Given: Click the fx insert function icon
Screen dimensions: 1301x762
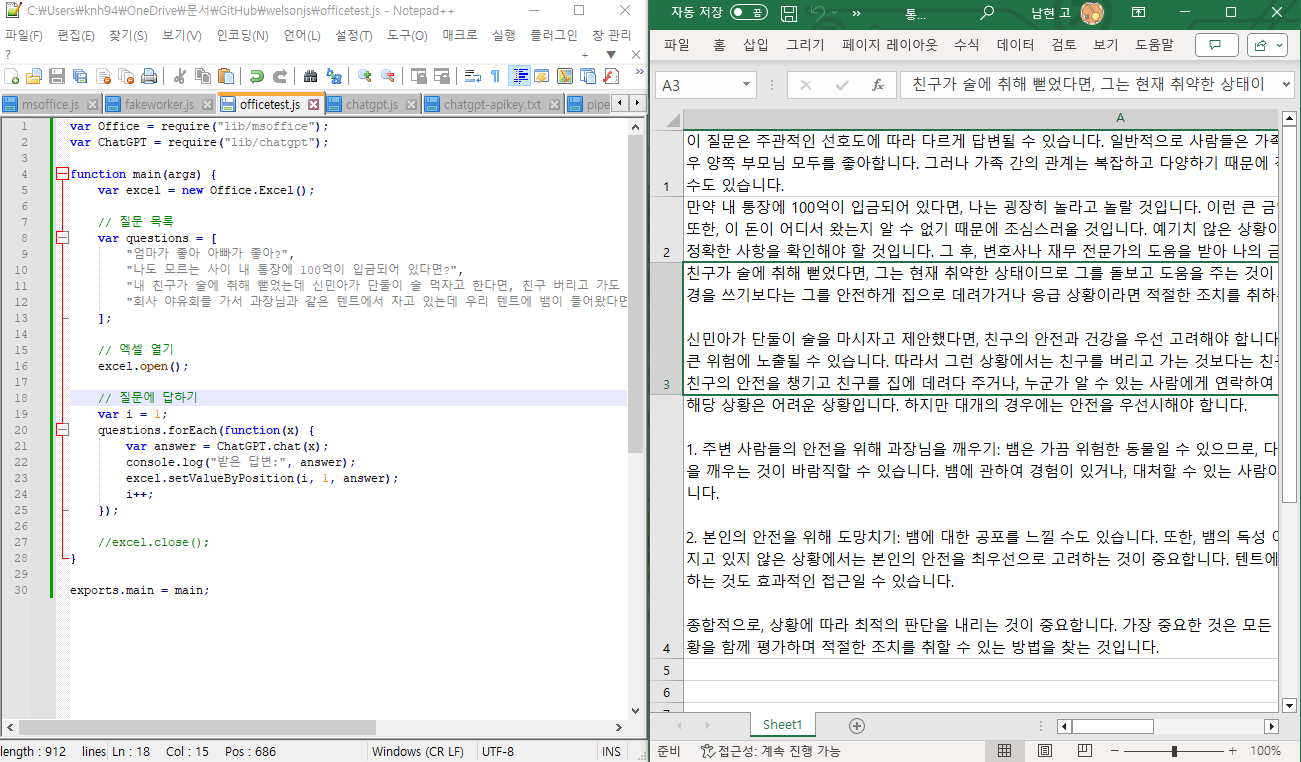Looking at the screenshot, I should pyautogui.click(x=878, y=86).
